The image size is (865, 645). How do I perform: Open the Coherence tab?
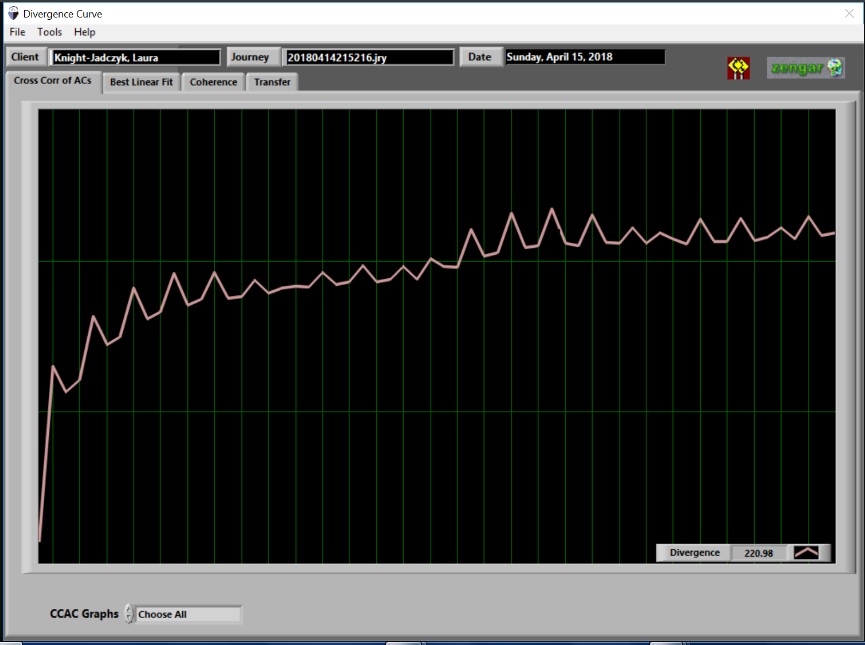213,82
